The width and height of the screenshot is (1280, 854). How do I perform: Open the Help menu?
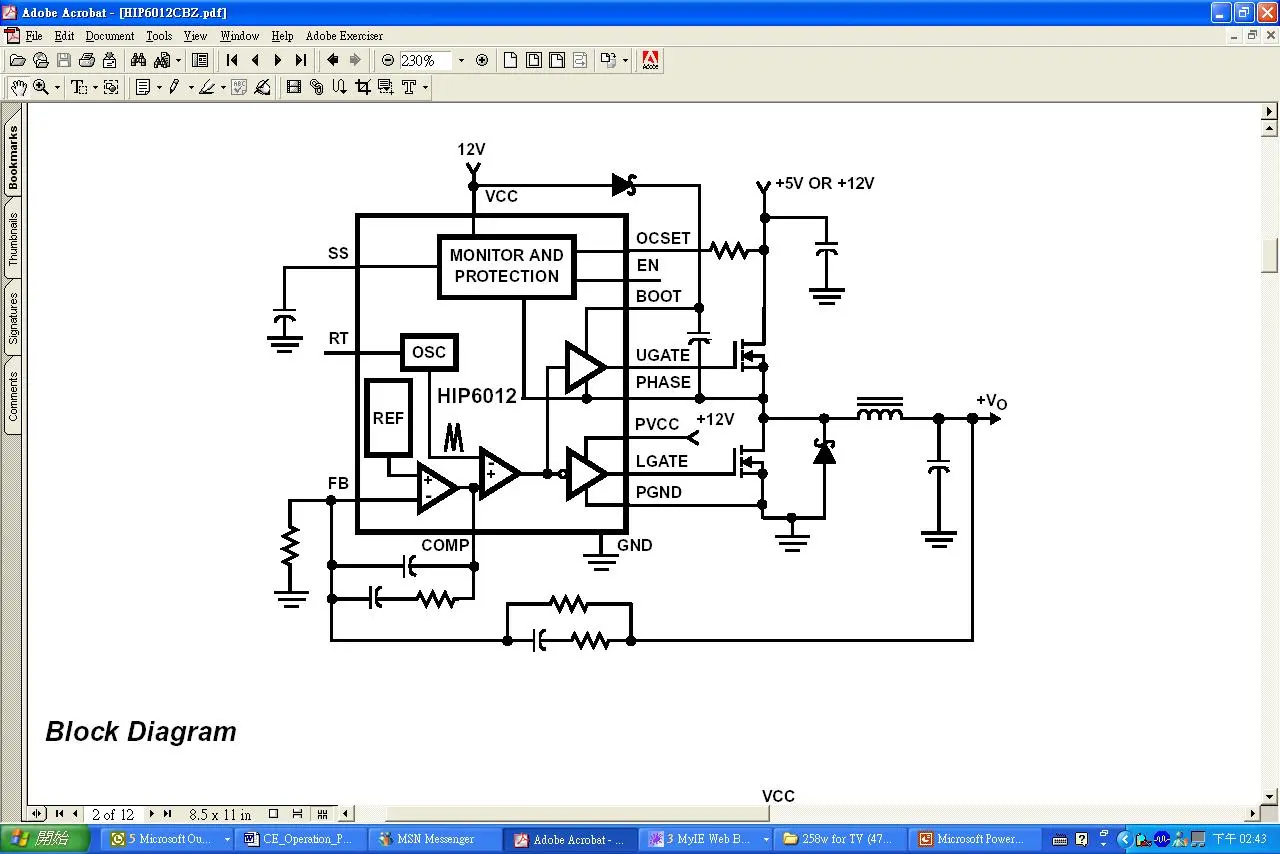click(x=283, y=36)
